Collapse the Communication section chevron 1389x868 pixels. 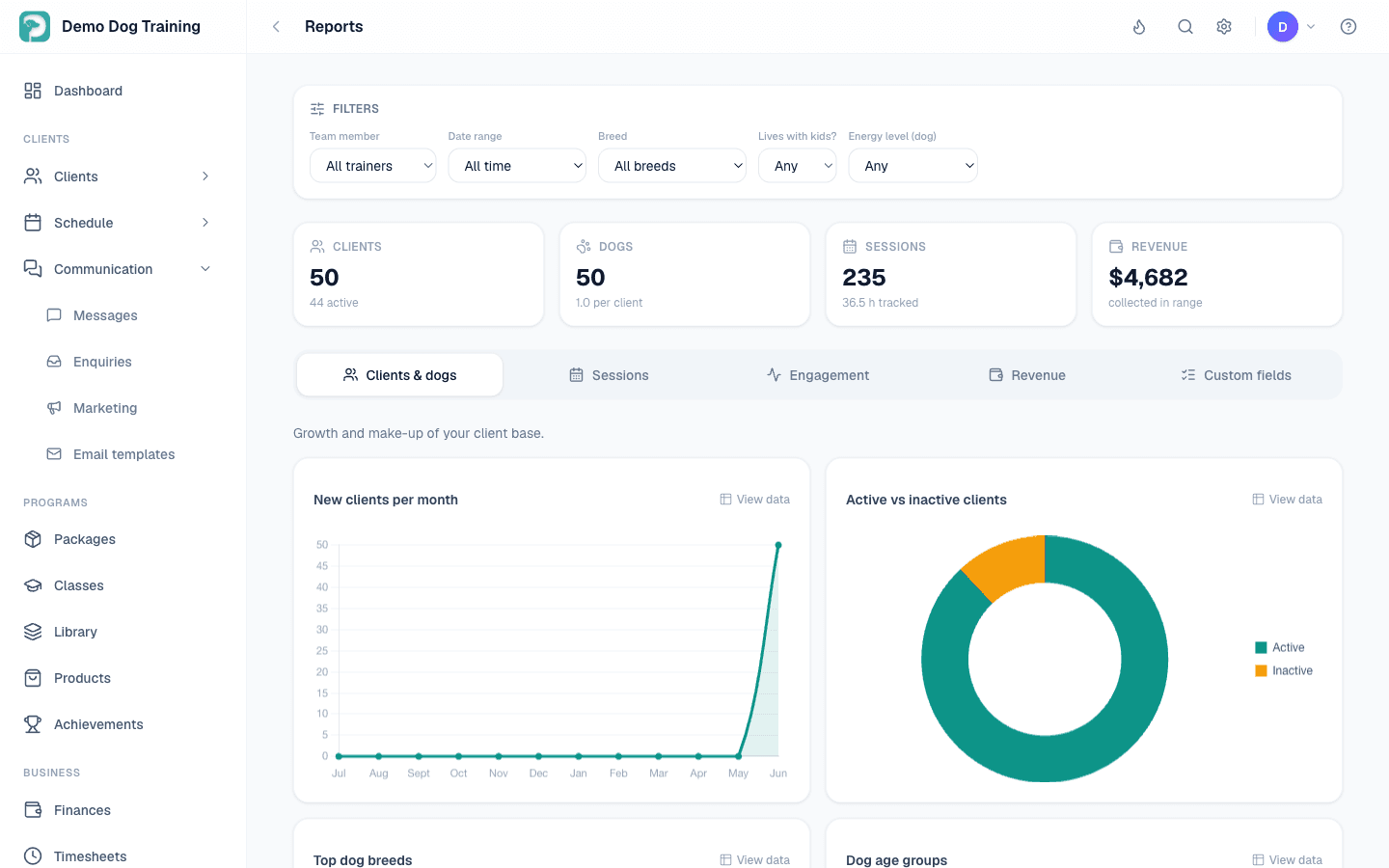point(205,269)
